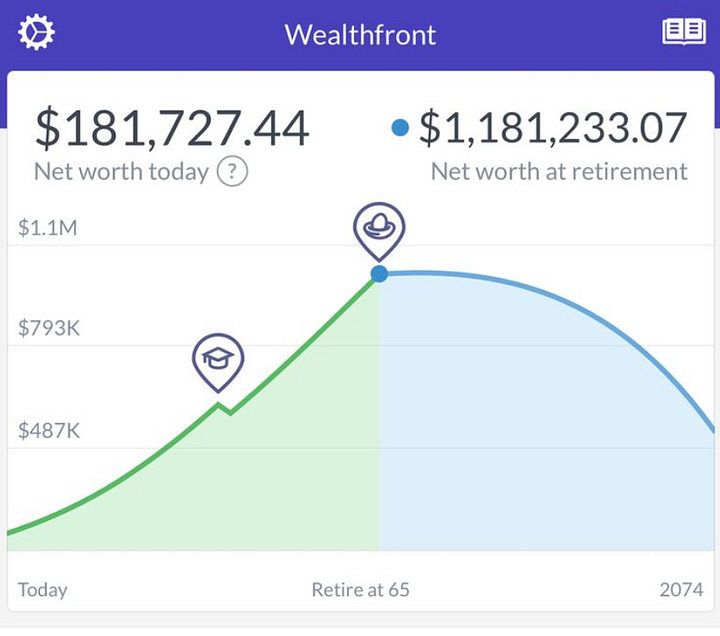Viewport: 720px width, 636px height.
Task: Click the $1.1M axis label
Action: [48, 228]
